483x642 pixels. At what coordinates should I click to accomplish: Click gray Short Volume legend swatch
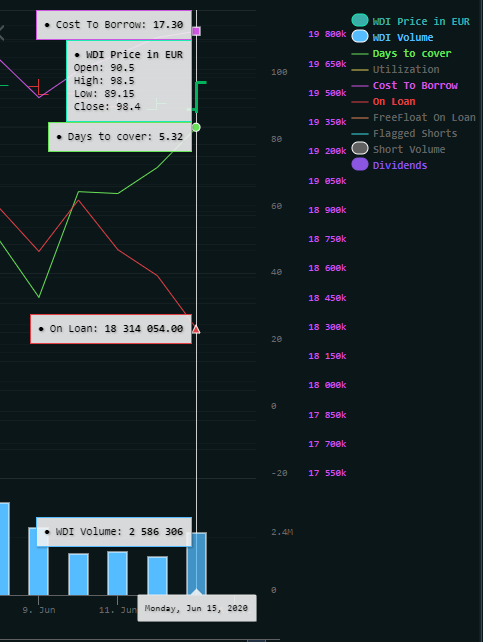[x=360, y=148]
